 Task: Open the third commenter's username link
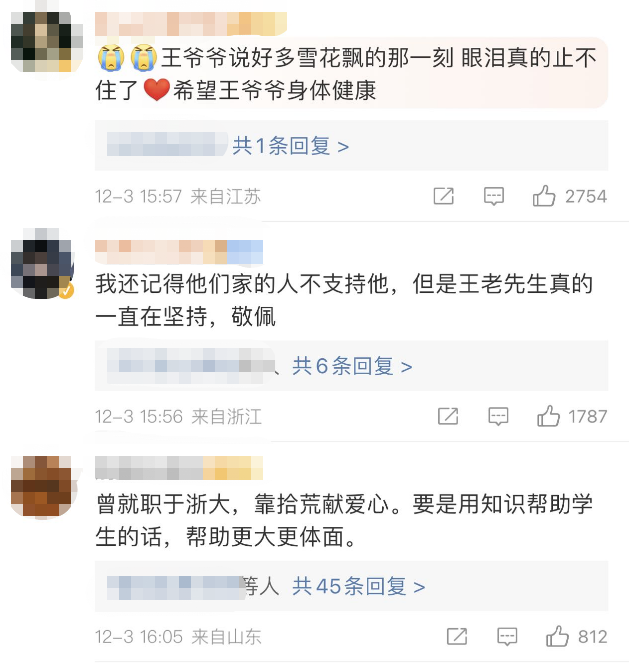point(179,468)
